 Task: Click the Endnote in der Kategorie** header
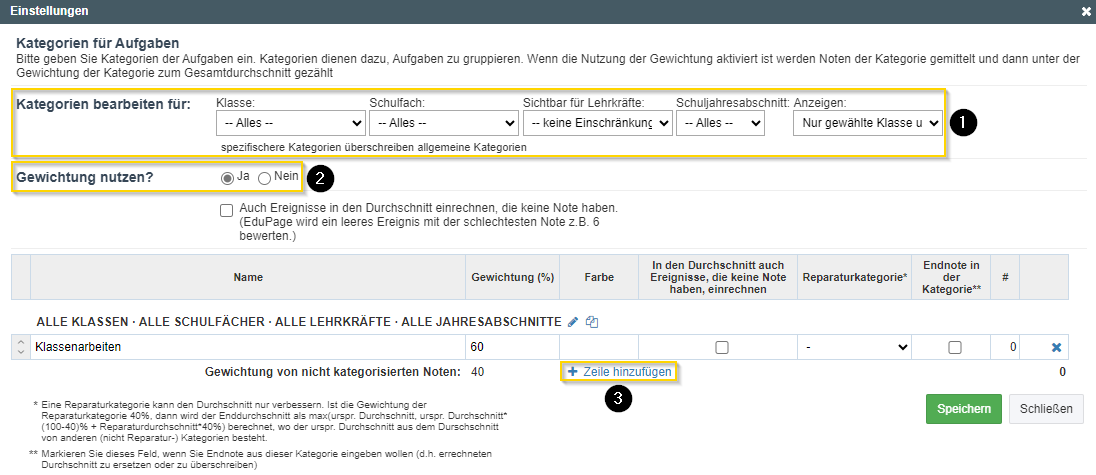point(951,277)
